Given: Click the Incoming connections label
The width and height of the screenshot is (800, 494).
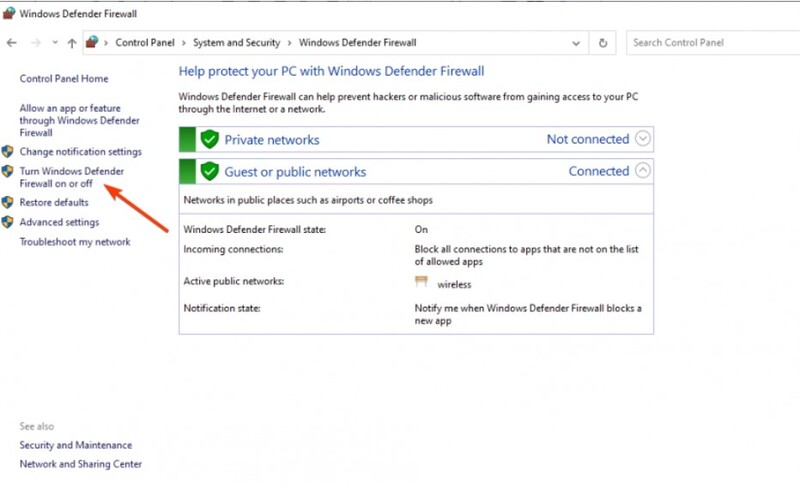Looking at the screenshot, I should tap(233, 249).
